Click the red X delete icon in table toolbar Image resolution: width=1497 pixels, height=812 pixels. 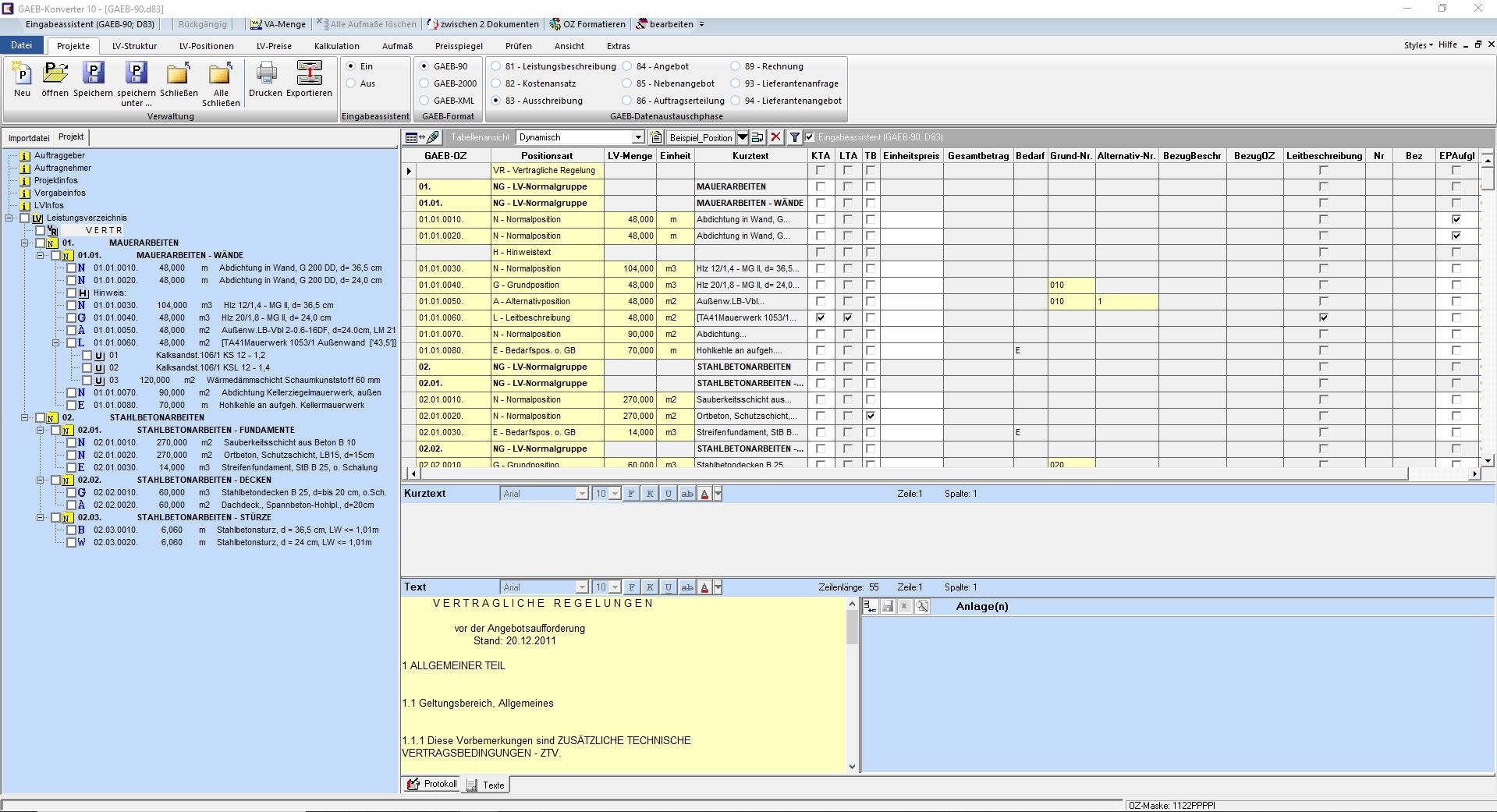pos(775,137)
